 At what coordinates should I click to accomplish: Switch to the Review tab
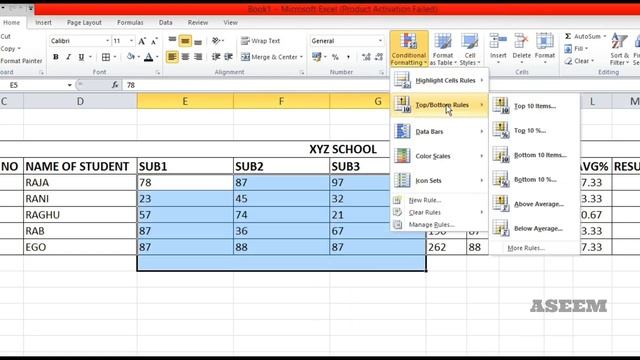(198, 22)
